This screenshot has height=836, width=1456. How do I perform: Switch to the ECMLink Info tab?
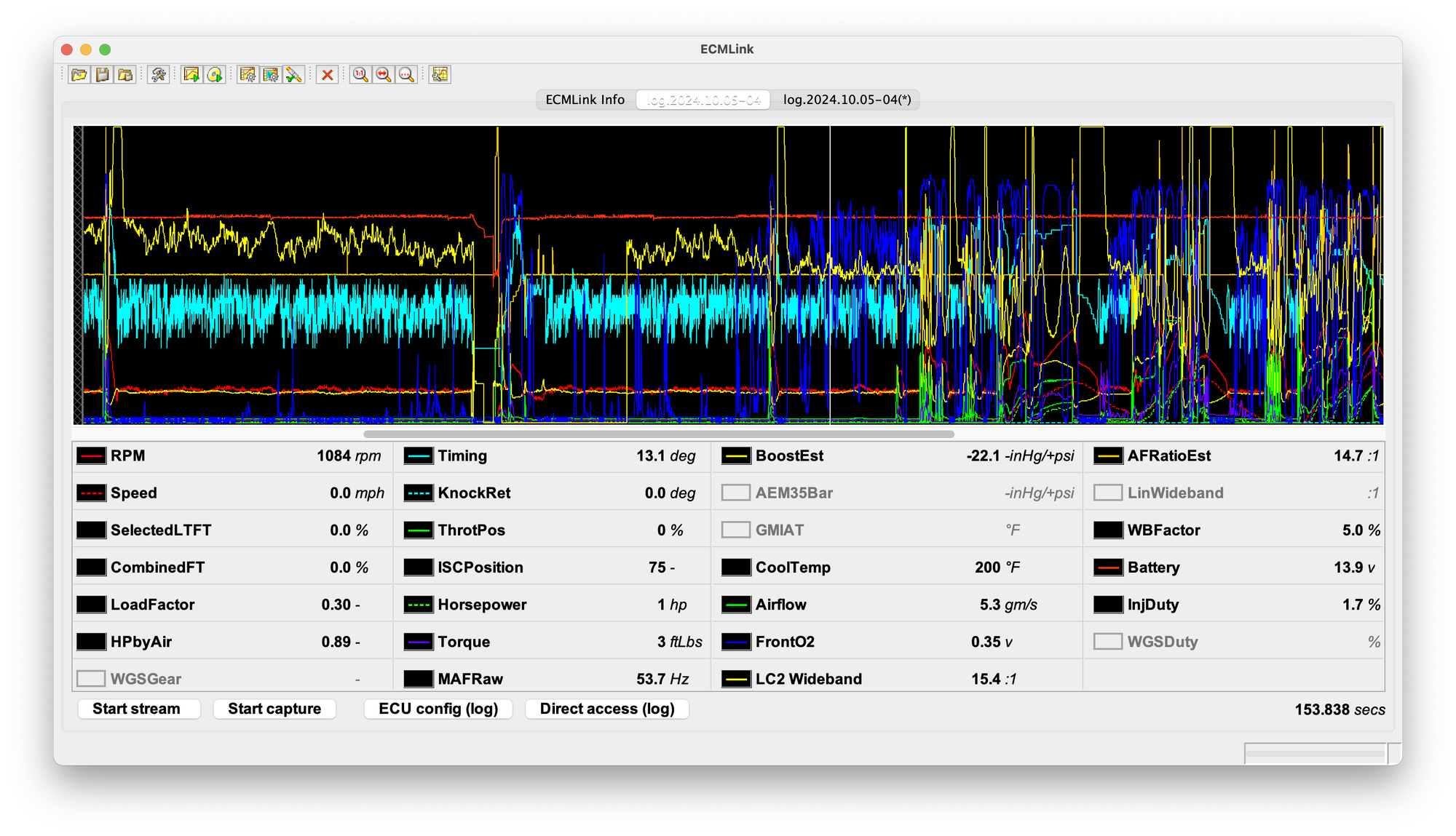(x=585, y=100)
